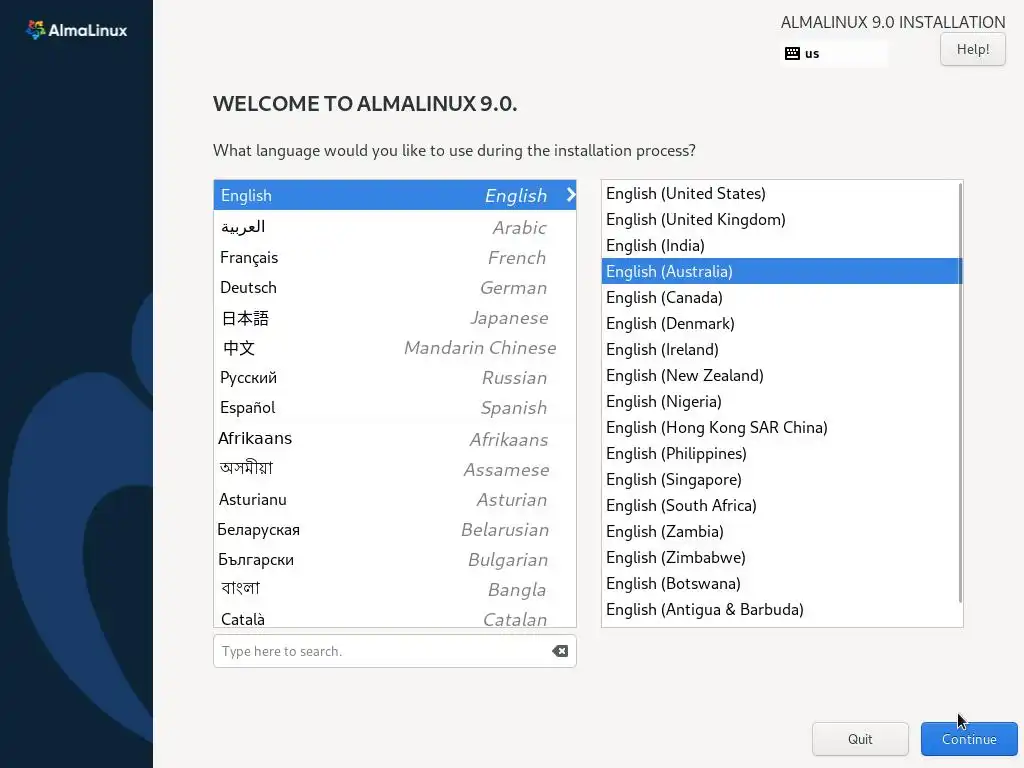
Task: Select English (United States) locale
Action: [780, 193]
